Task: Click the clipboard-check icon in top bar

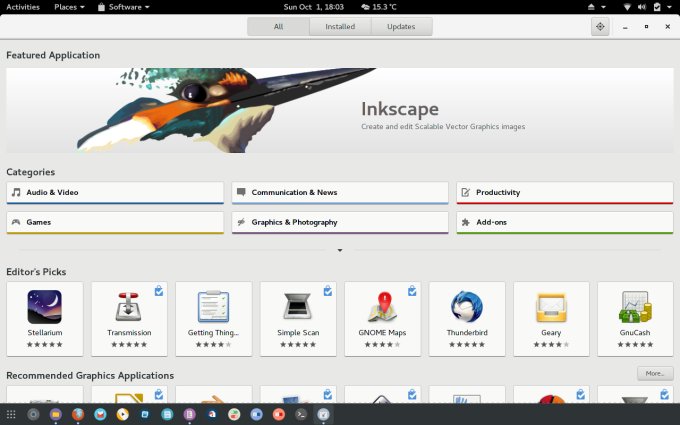Action: tap(657, 7)
